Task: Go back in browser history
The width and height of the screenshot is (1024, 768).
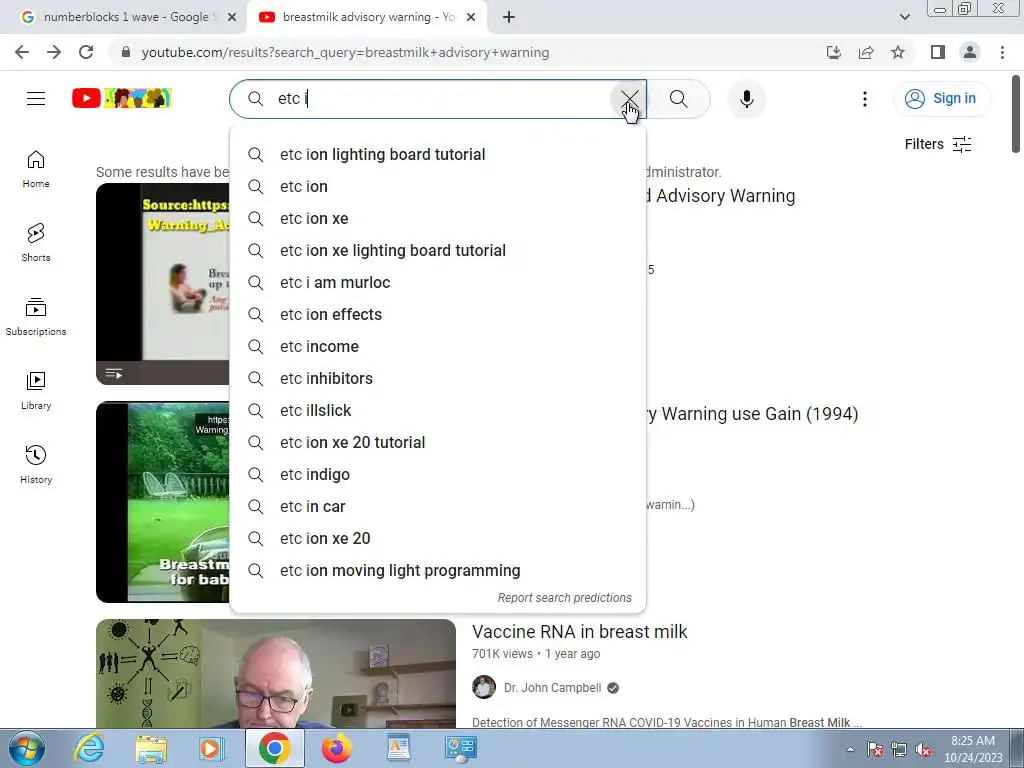Action: click(22, 52)
